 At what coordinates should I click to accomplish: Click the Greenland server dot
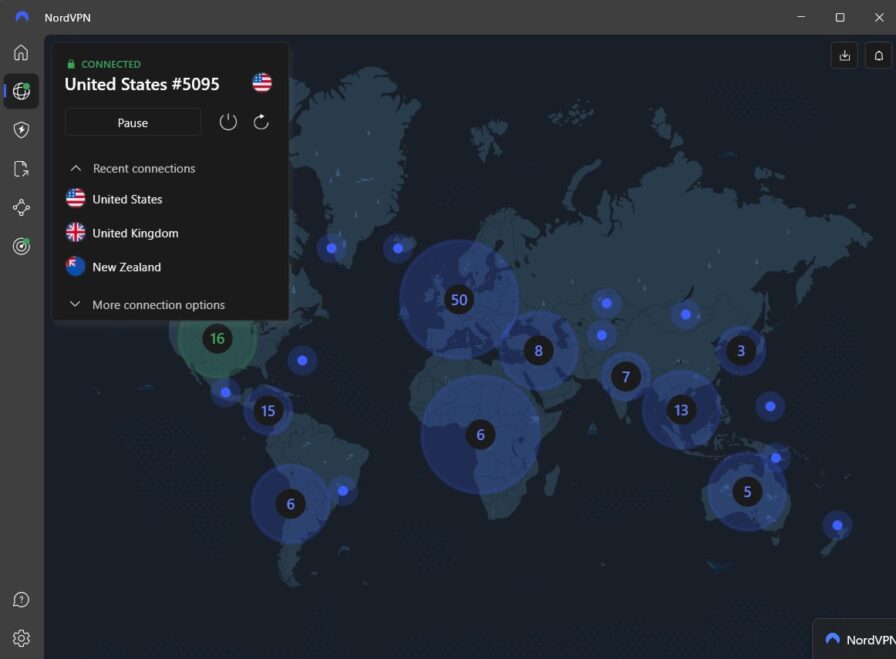(x=331, y=248)
